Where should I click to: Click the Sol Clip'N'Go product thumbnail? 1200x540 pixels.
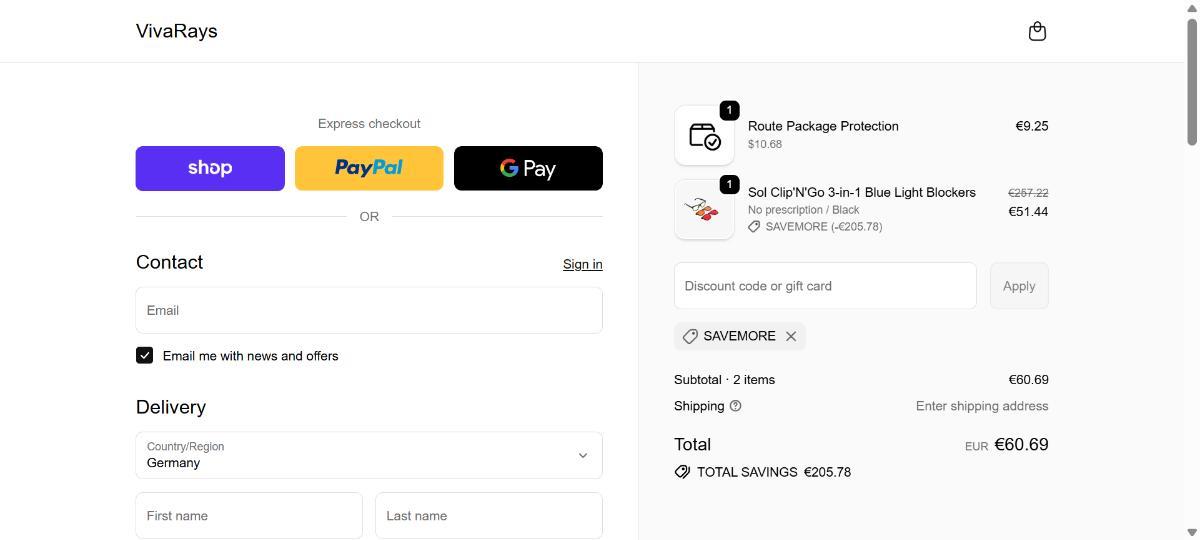(x=704, y=210)
